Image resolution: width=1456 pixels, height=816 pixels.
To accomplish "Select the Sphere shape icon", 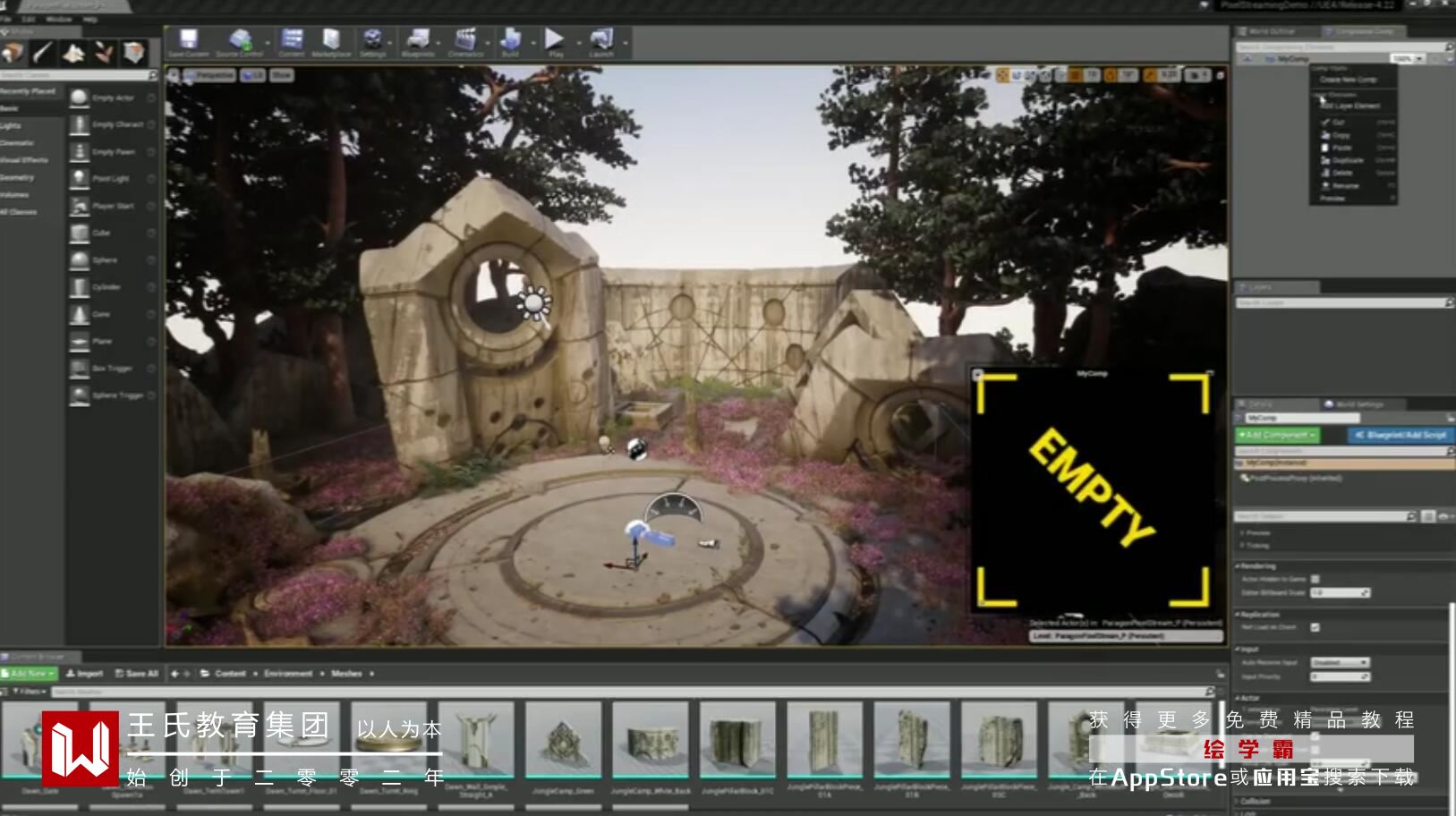I will [x=80, y=259].
